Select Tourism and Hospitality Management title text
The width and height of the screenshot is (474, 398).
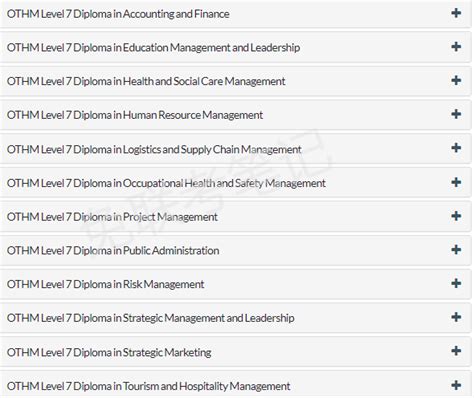click(x=148, y=386)
